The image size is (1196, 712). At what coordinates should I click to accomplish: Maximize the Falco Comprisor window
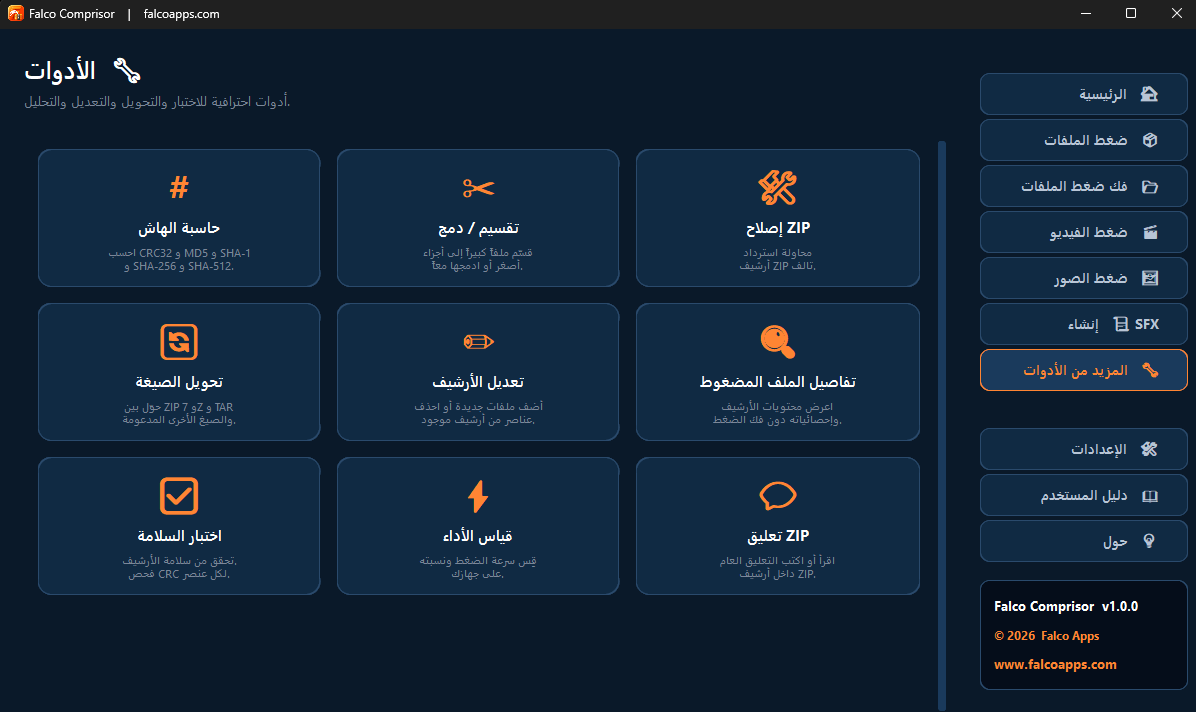1131,14
